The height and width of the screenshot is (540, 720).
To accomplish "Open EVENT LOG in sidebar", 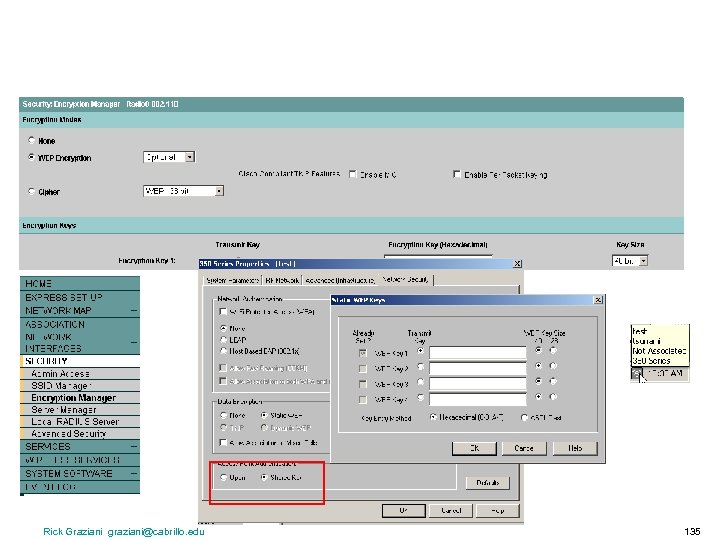I will pos(80,487).
